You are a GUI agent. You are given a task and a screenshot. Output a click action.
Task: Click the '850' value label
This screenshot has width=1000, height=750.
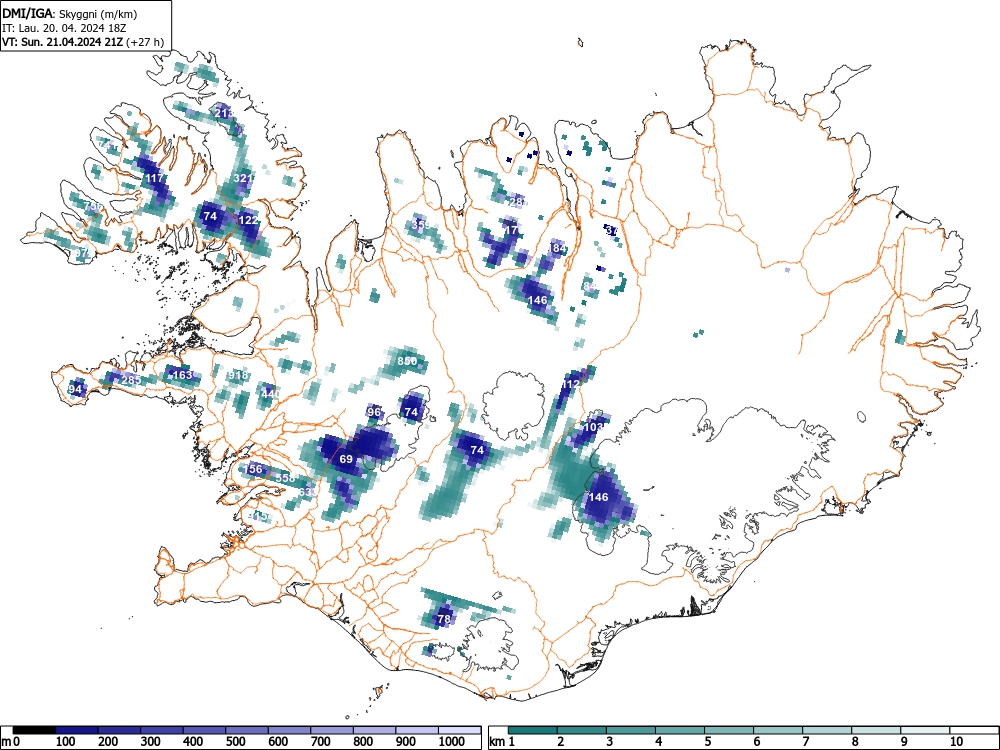point(407,361)
